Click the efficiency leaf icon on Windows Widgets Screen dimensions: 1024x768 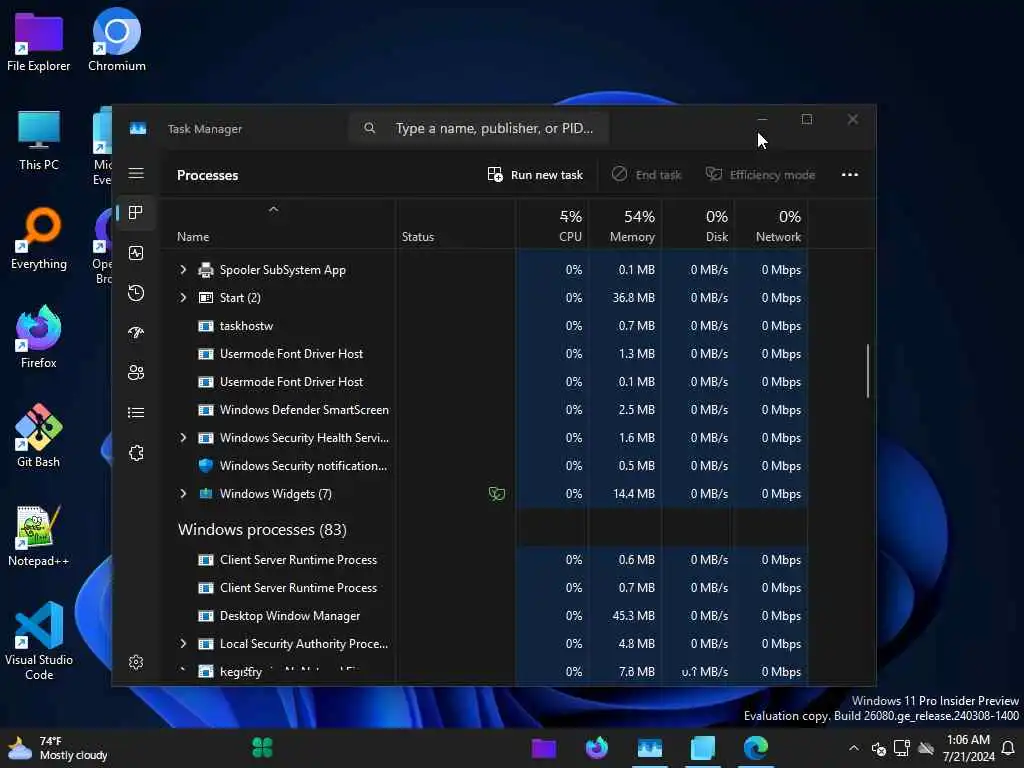[x=497, y=494]
